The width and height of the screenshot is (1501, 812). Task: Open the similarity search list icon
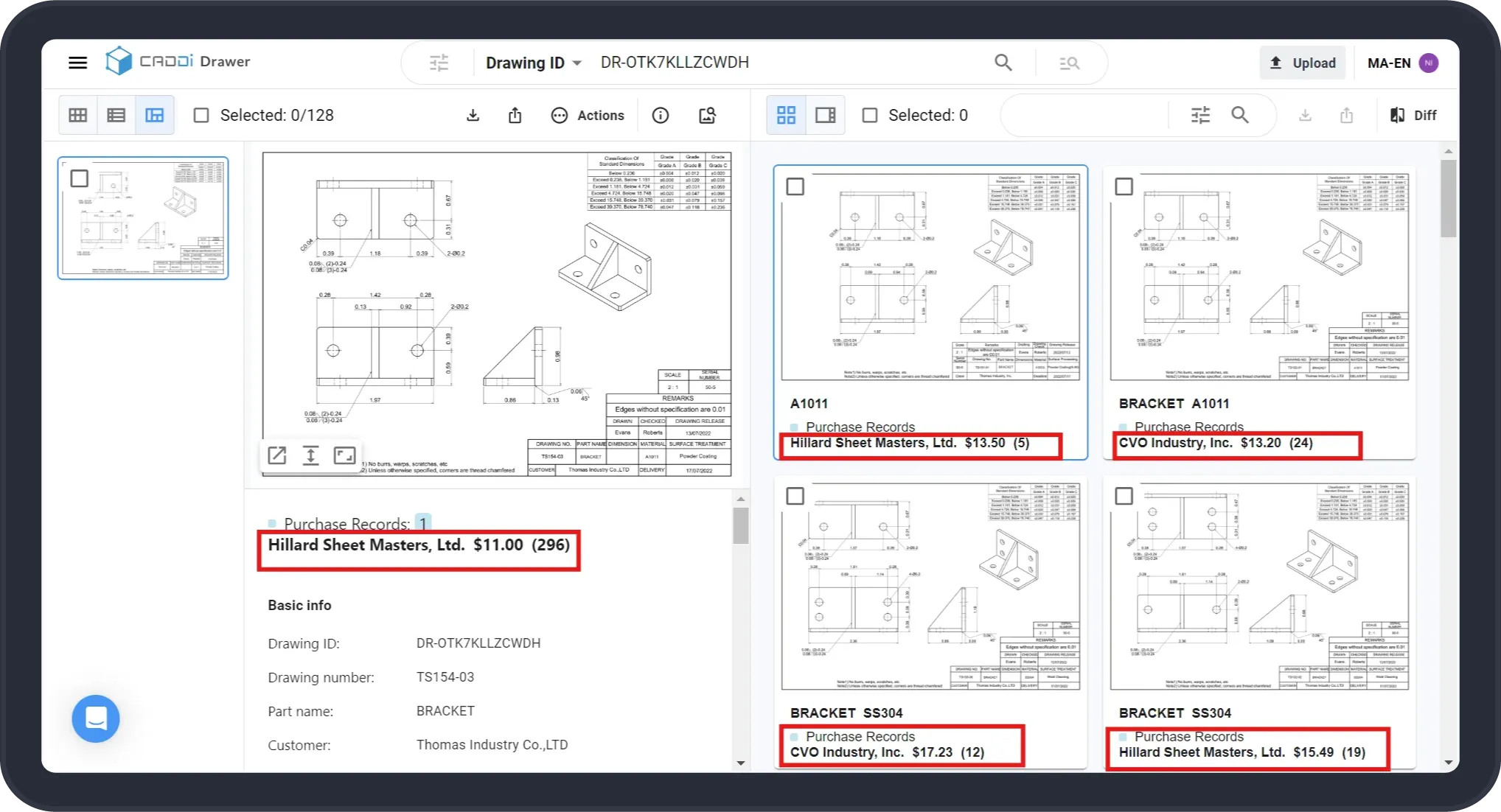coord(1069,63)
